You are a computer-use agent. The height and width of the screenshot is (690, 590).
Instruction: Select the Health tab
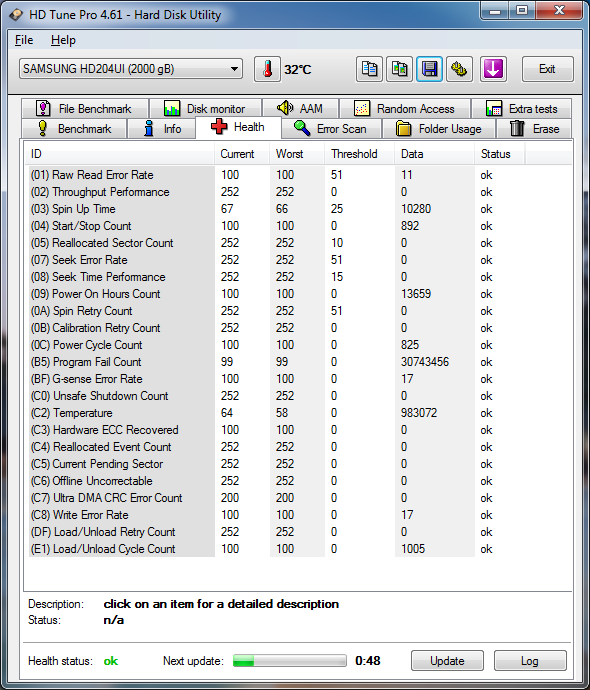(238, 127)
